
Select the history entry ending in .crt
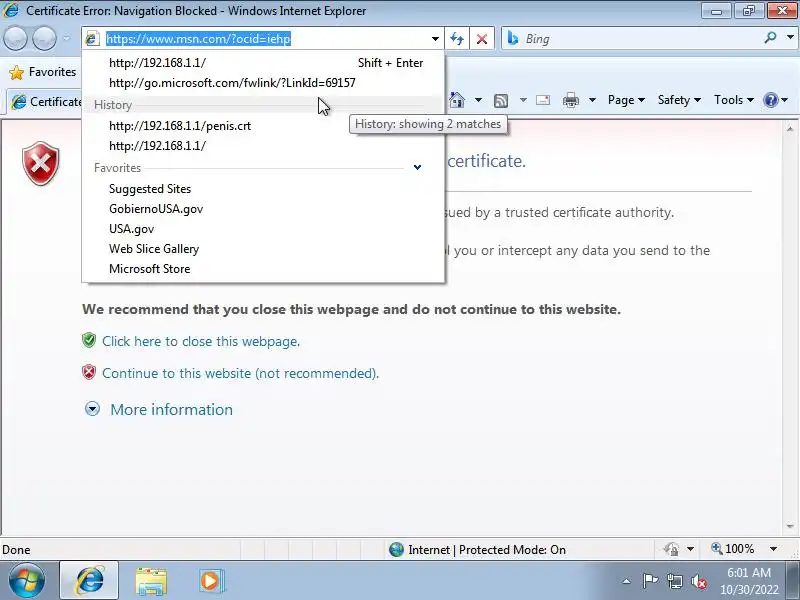tap(263, 126)
